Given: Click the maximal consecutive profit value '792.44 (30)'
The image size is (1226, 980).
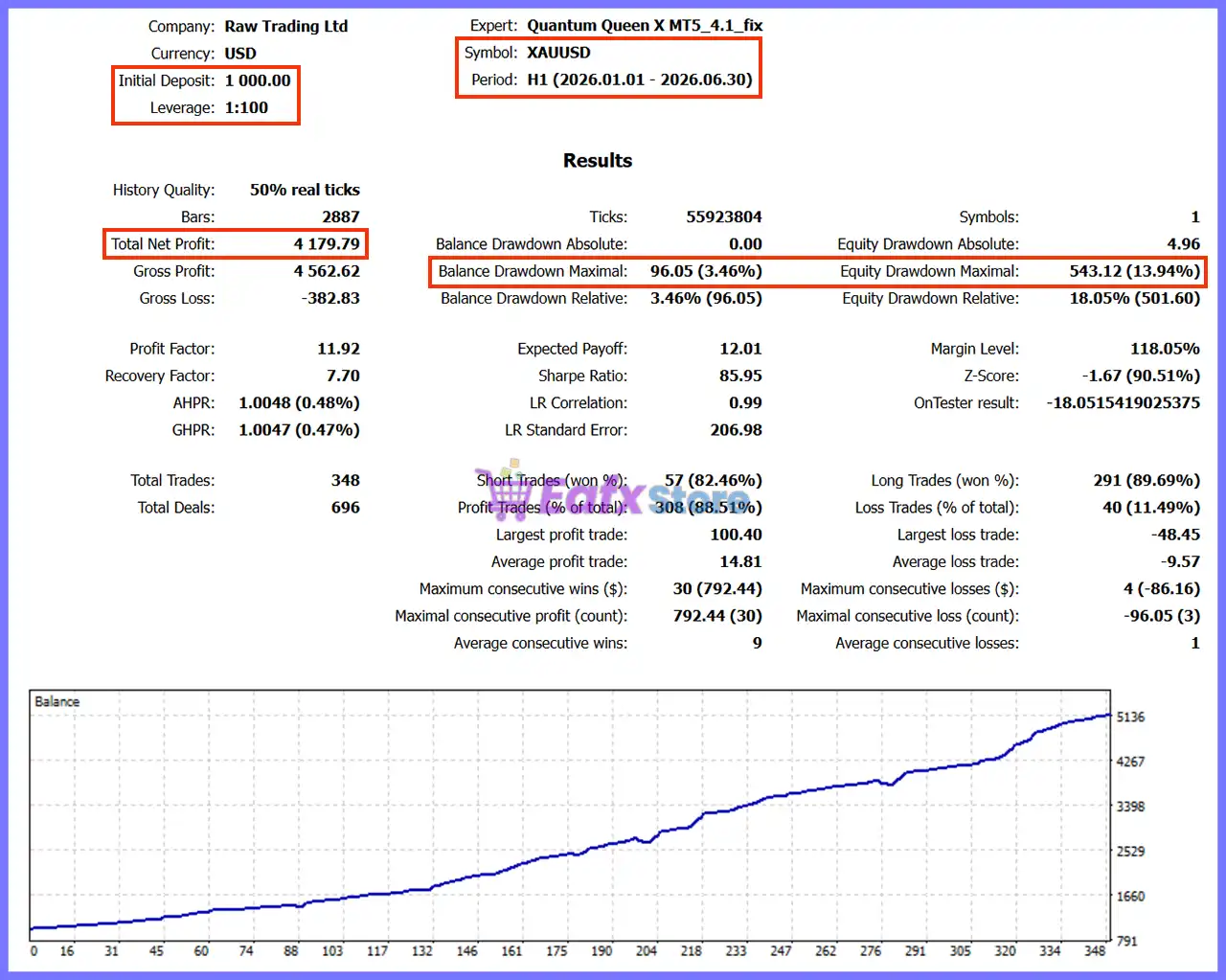Looking at the screenshot, I should click(717, 616).
